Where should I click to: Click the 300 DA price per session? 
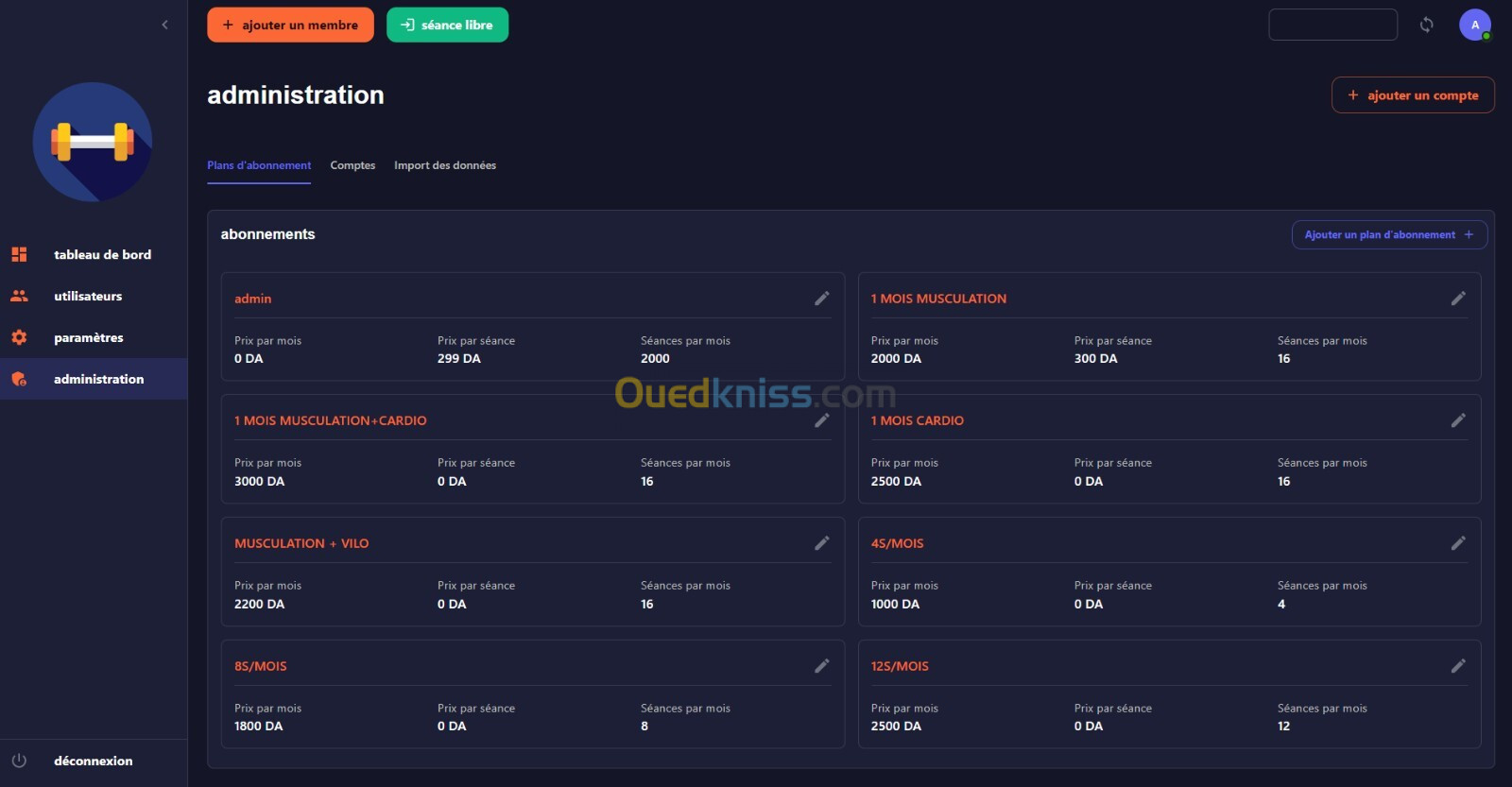tap(1095, 358)
